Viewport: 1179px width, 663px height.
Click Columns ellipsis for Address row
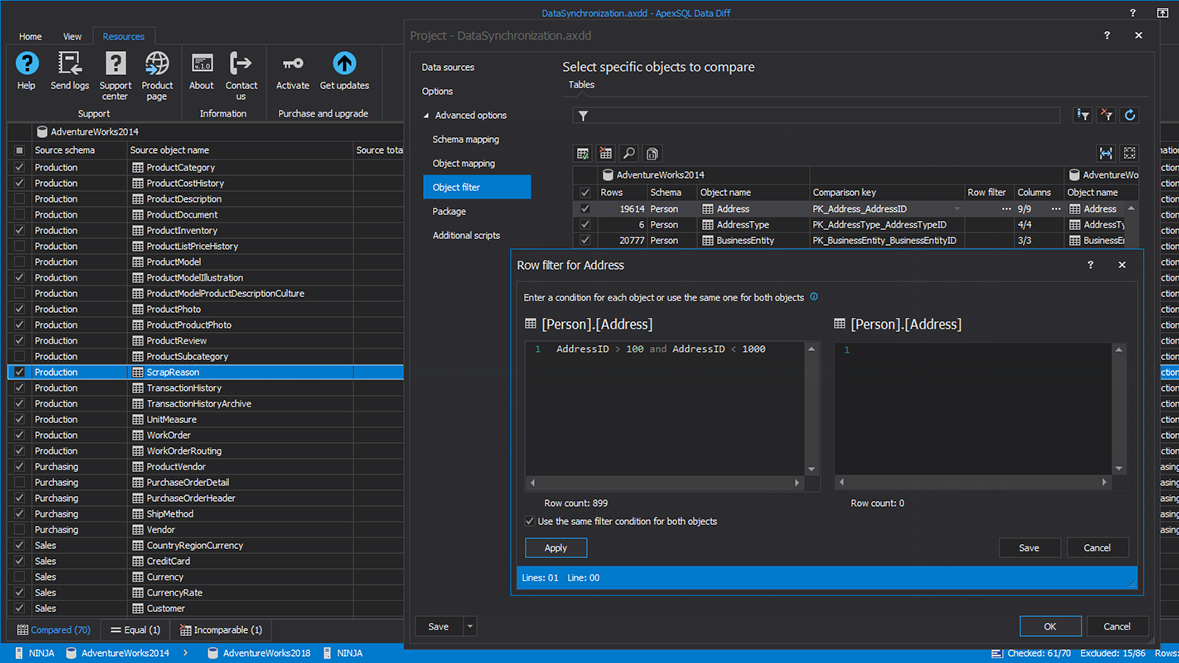pos(1056,209)
